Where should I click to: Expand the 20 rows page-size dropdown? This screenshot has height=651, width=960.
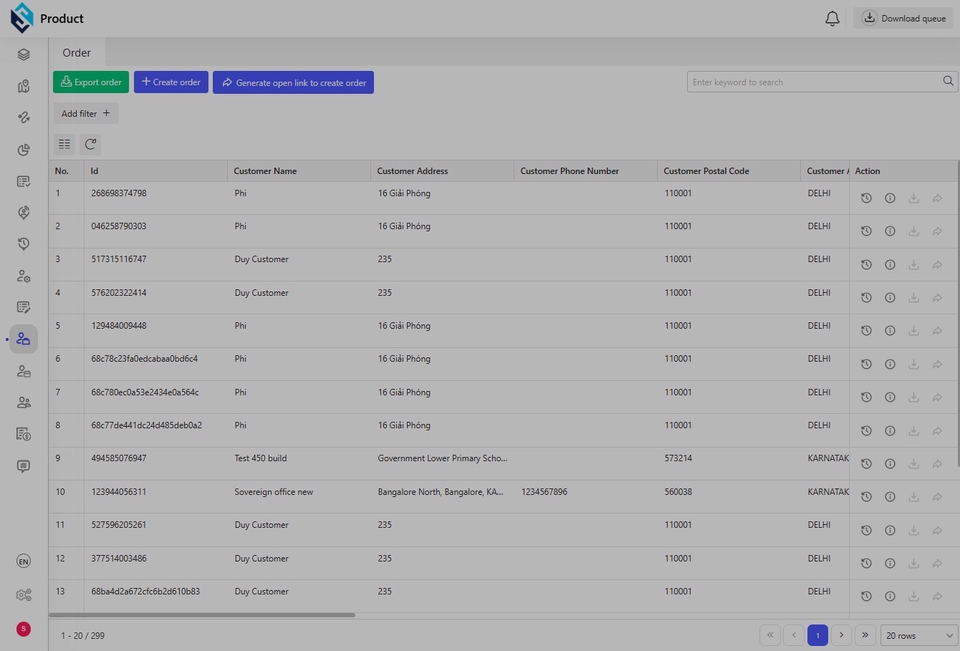tap(919, 635)
